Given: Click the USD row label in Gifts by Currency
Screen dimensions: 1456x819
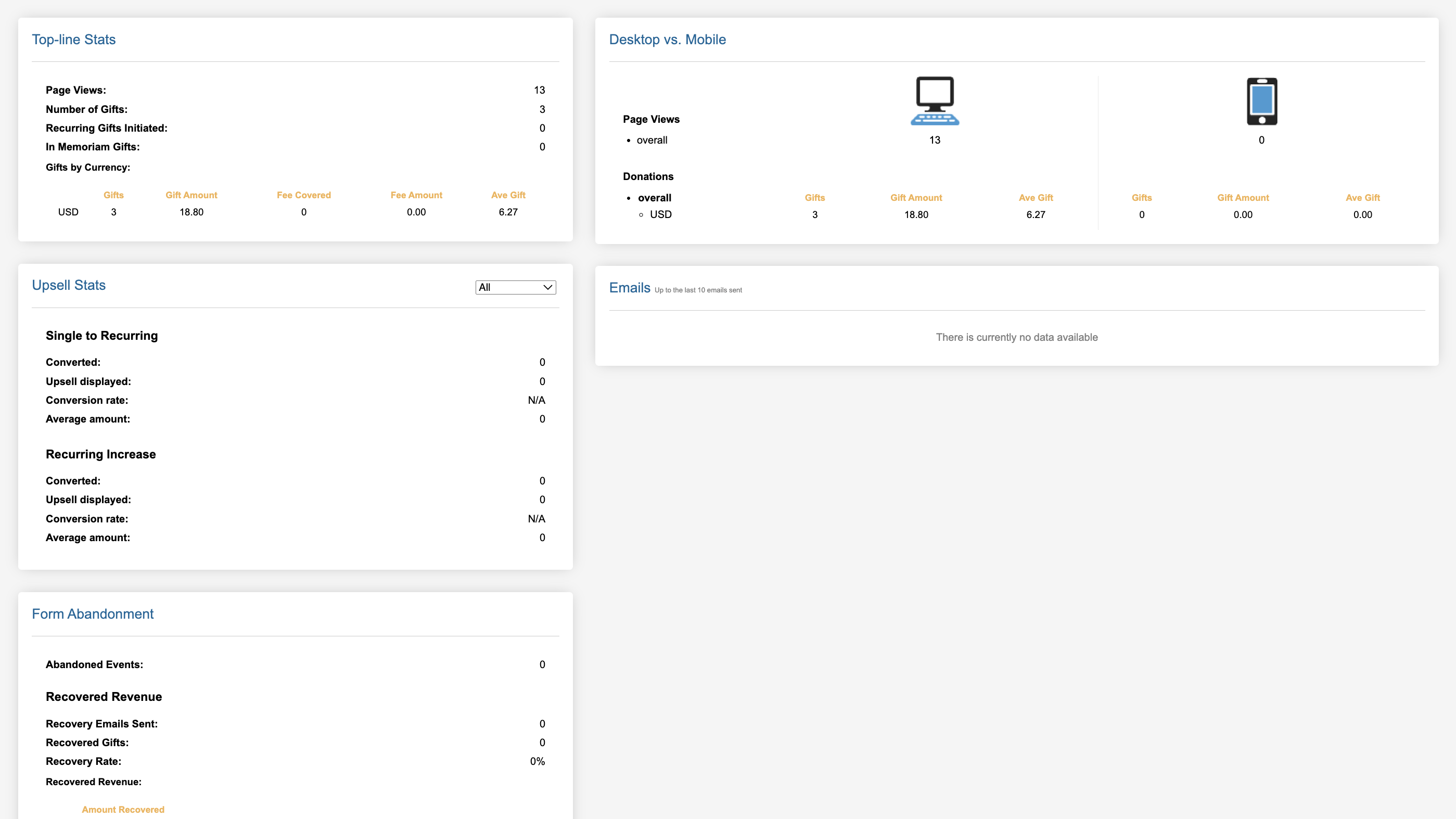Looking at the screenshot, I should [68, 212].
